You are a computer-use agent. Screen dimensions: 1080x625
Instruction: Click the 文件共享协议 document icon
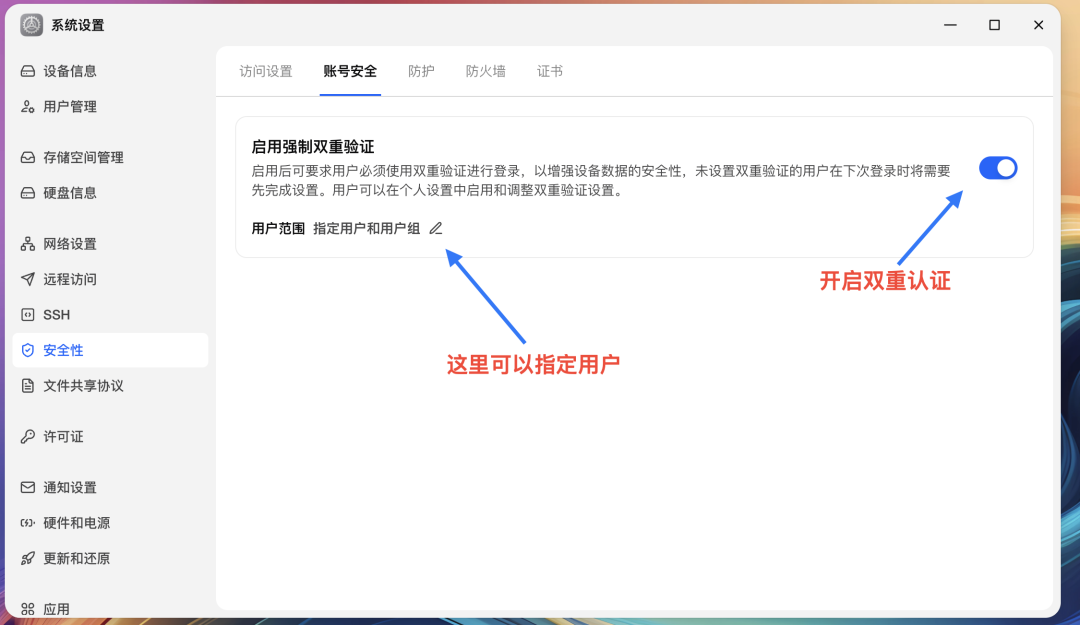pyautogui.click(x=28, y=386)
